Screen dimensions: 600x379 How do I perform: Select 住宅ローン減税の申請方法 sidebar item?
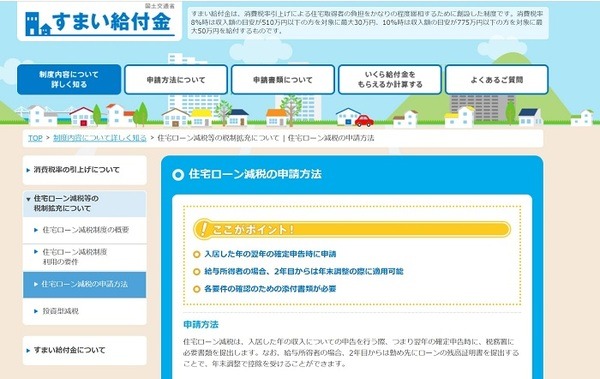(85, 284)
